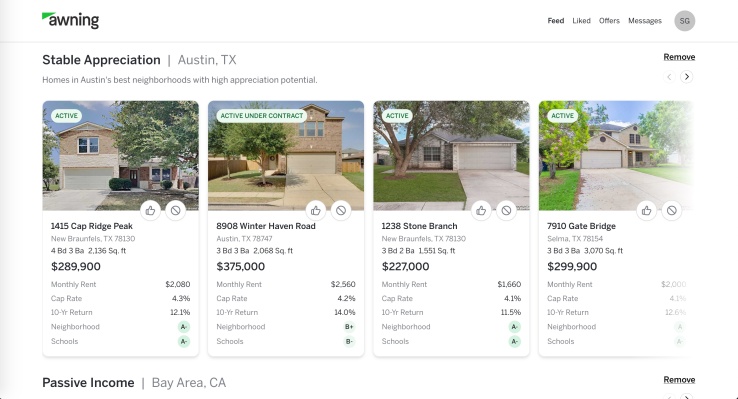Click ACTIVE status tag on Stone Branch

pyautogui.click(x=397, y=116)
